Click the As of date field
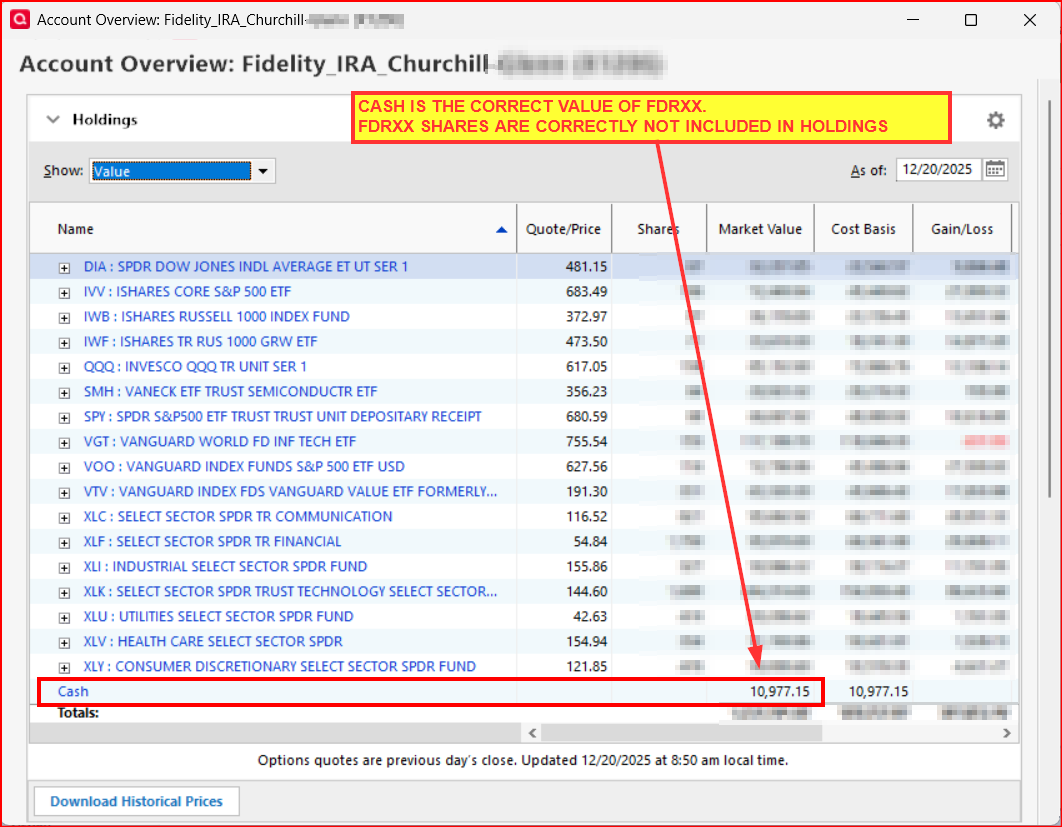This screenshot has width=1062, height=827. coord(938,169)
